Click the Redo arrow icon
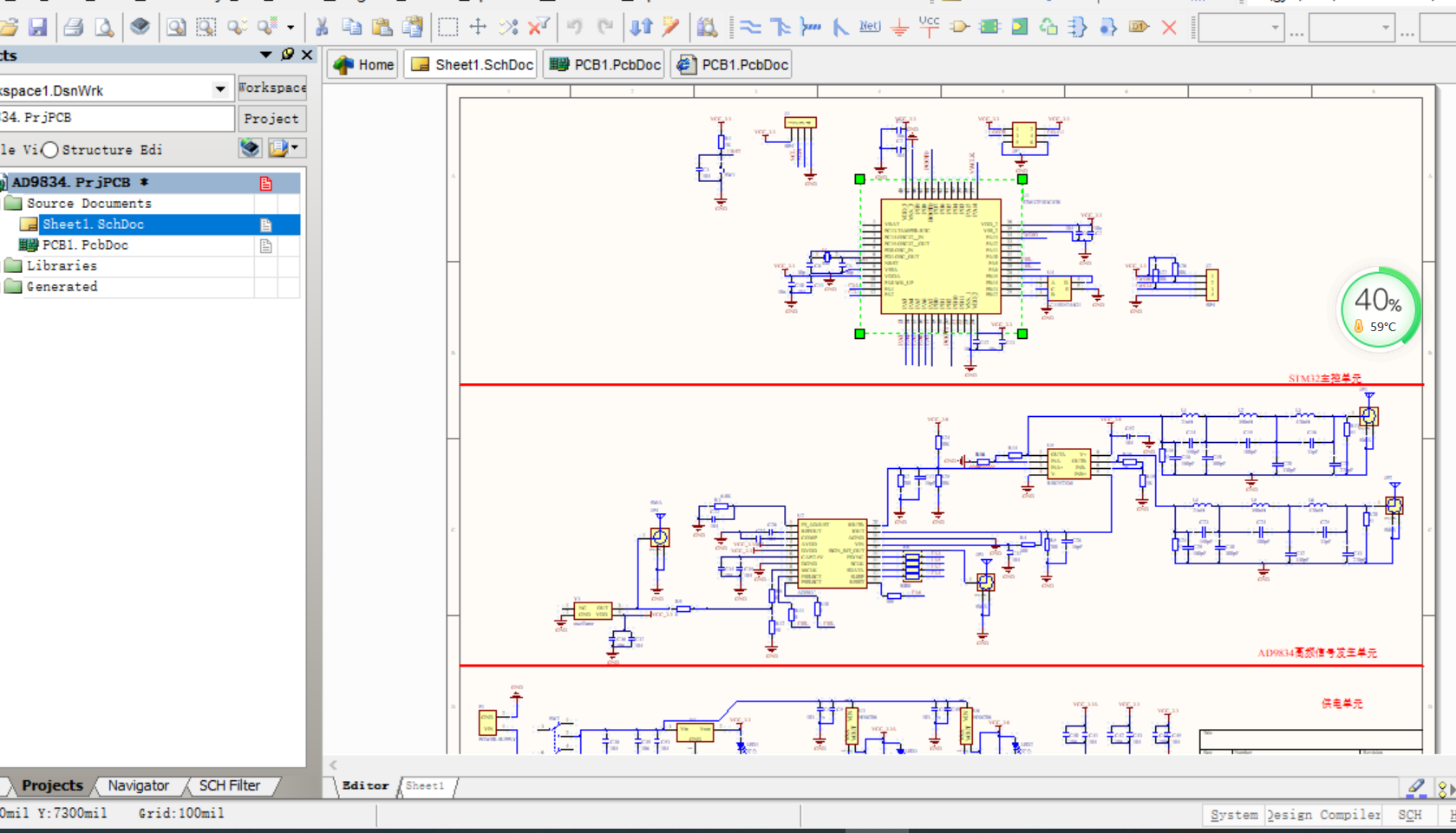 pos(605,27)
